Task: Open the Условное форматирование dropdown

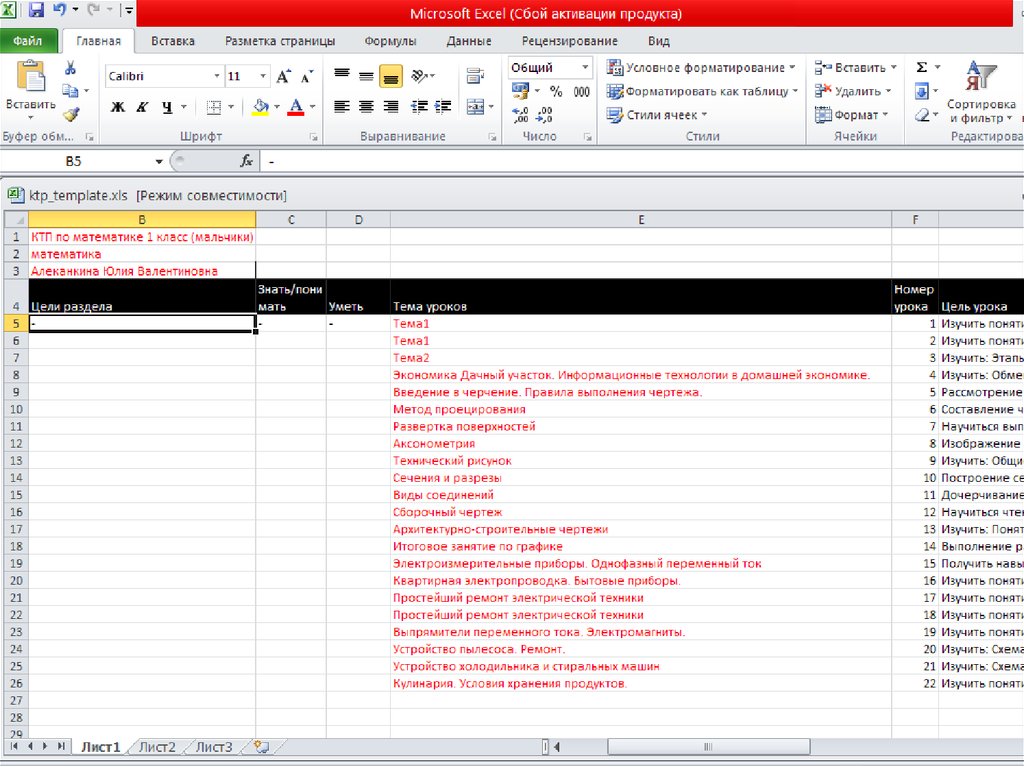Action: point(700,68)
